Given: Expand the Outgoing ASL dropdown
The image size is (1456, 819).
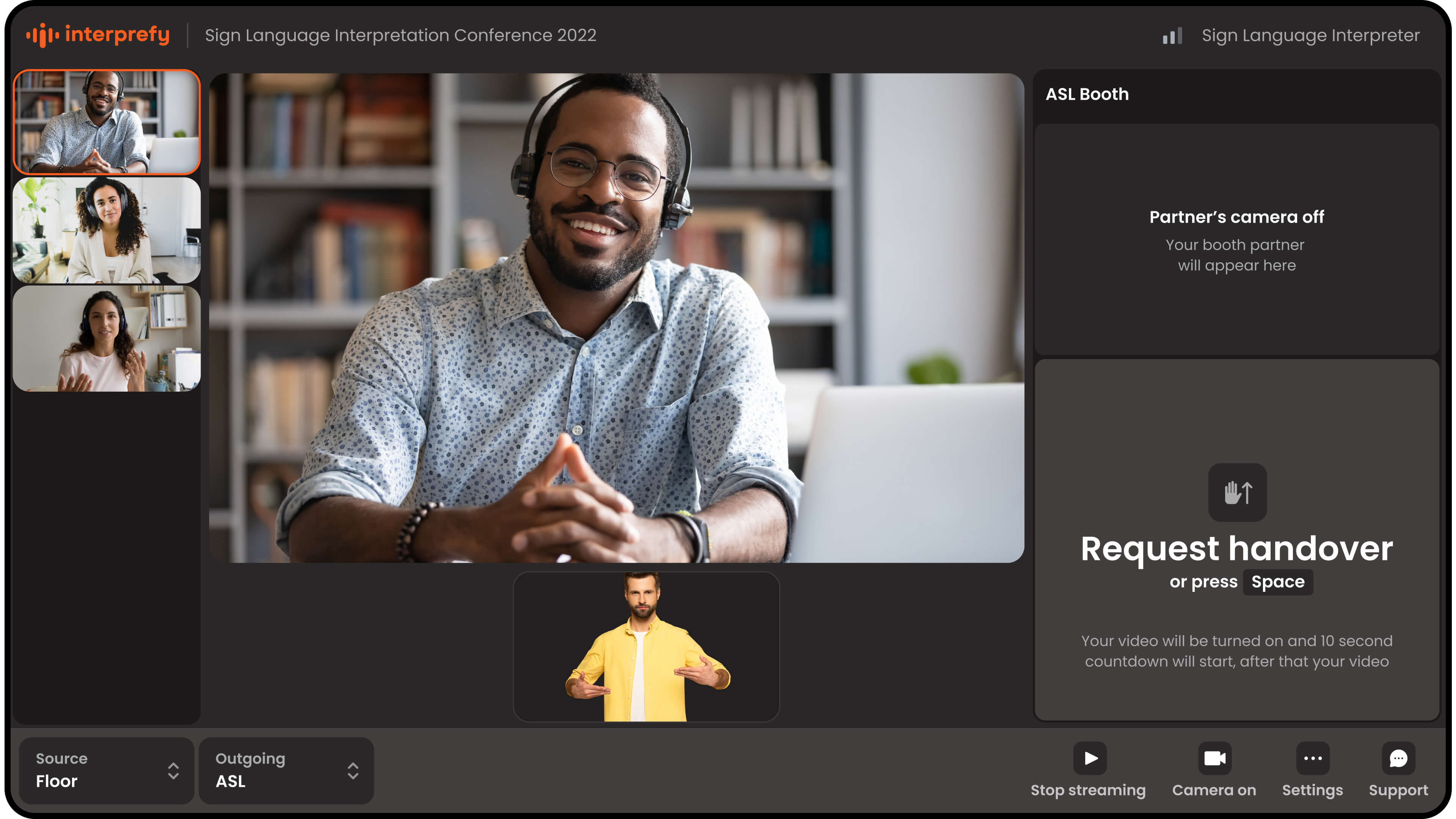Looking at the screenshot, I should pos(286,770).
